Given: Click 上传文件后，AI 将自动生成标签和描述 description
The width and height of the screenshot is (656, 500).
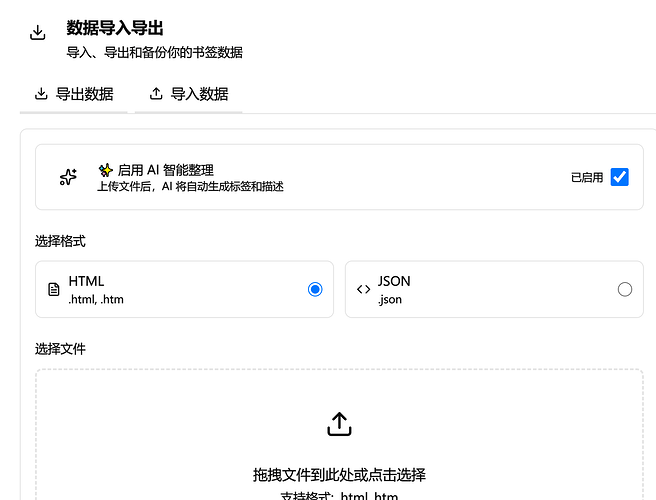Looking at the screenshot, I should click(190, 187).
